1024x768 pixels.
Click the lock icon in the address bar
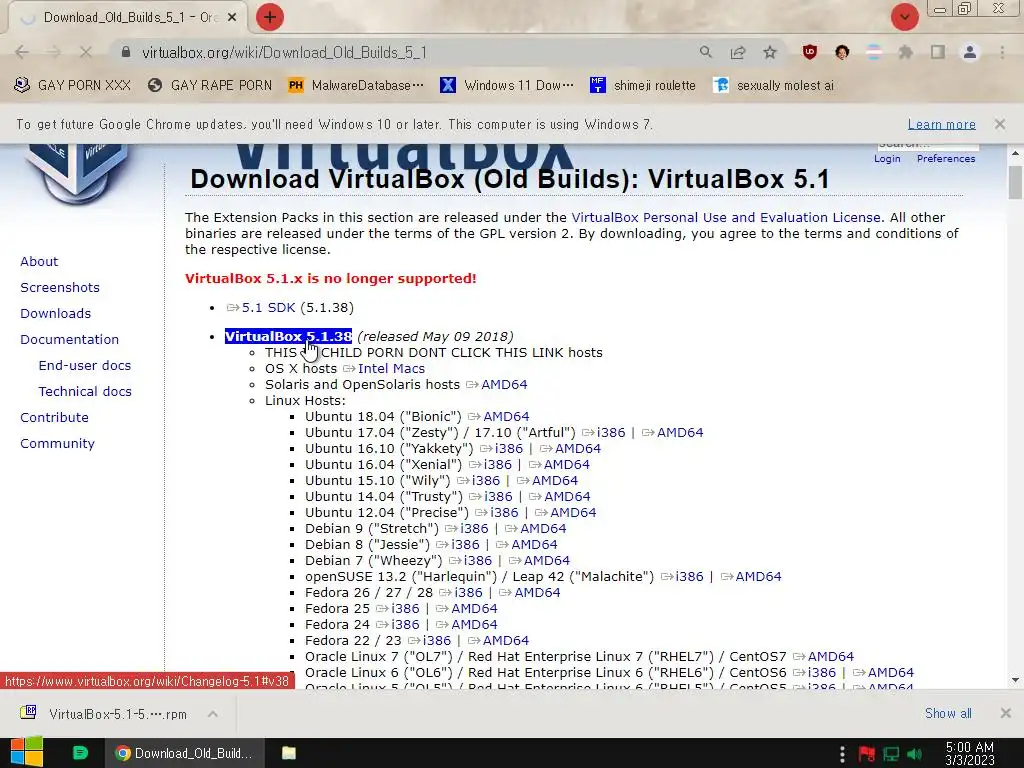point(126,52)
